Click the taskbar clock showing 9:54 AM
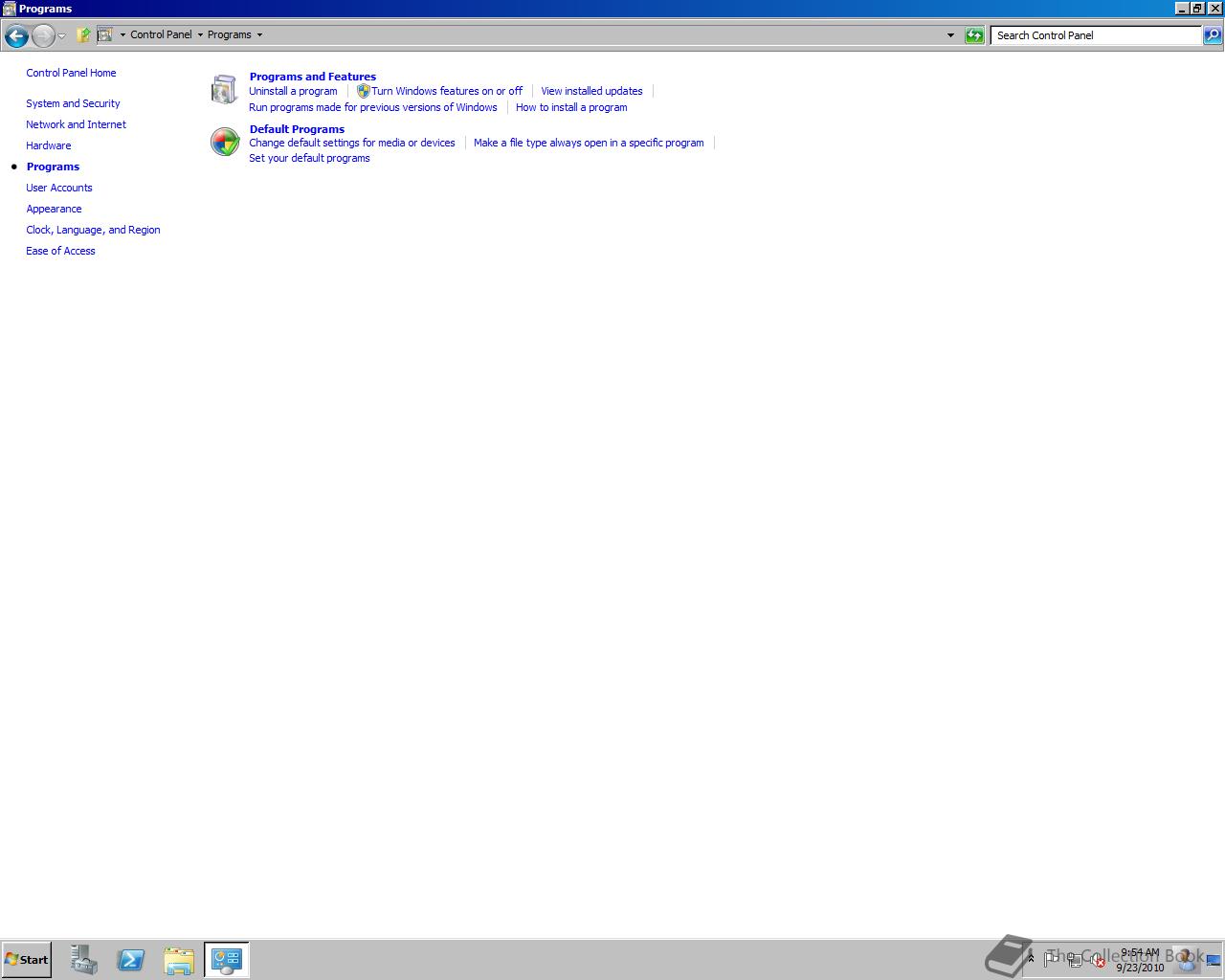Viewport: 1225px width, 980px height. [x=1140, y=960]
